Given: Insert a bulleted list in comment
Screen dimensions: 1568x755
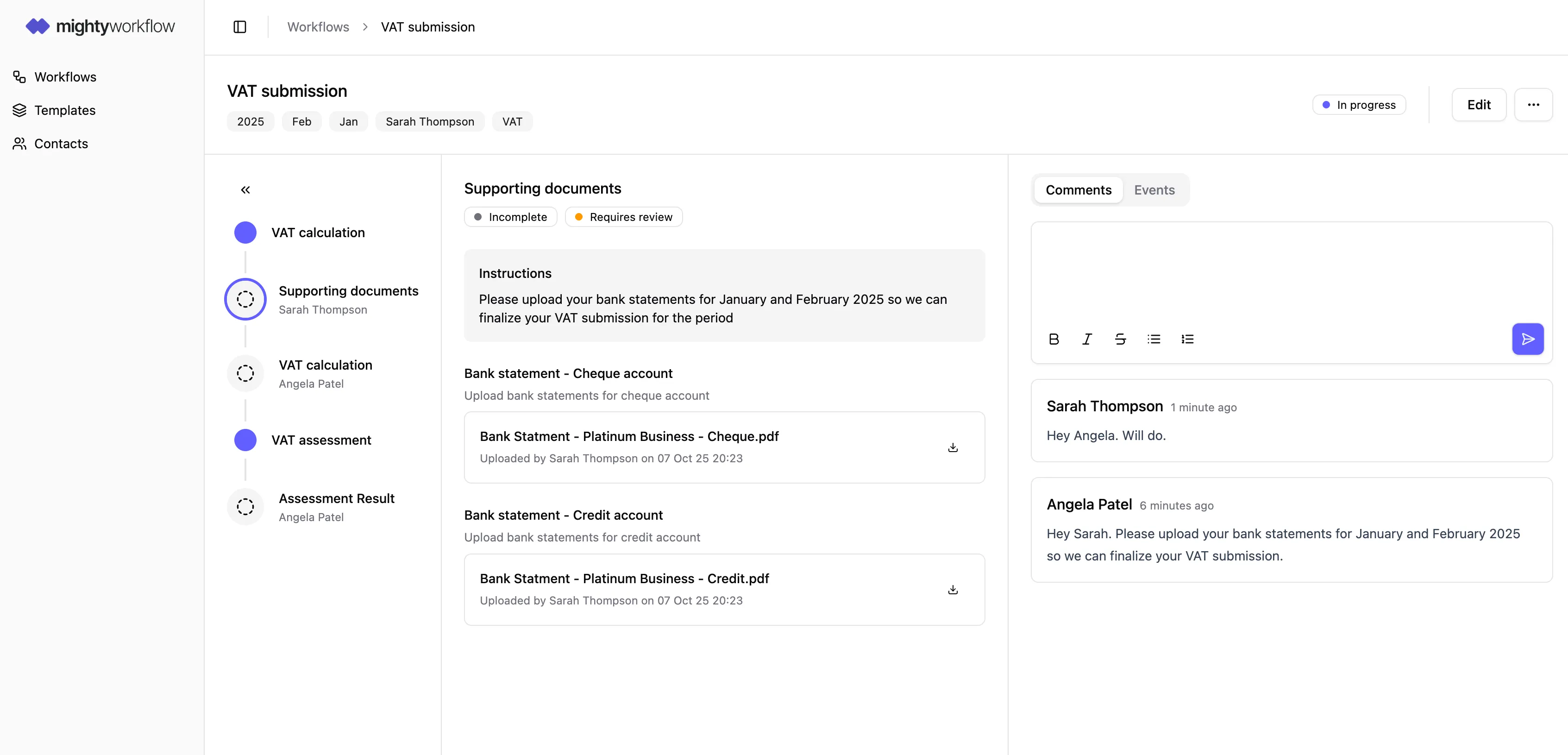Looking at the screenshot, I should pos(1154,339).
